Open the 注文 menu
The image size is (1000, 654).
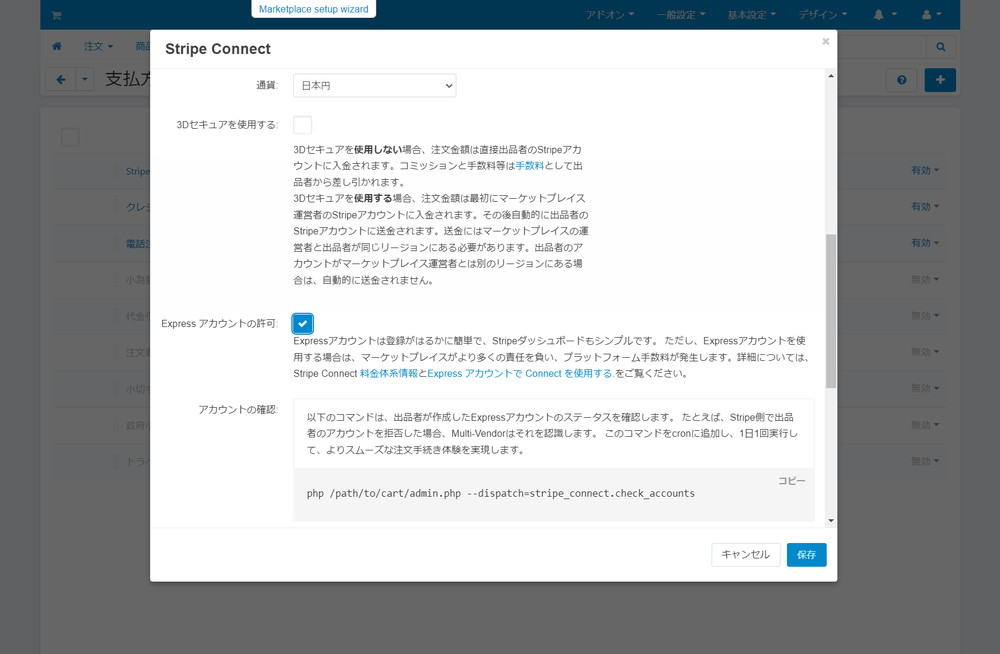coord(98,47)
